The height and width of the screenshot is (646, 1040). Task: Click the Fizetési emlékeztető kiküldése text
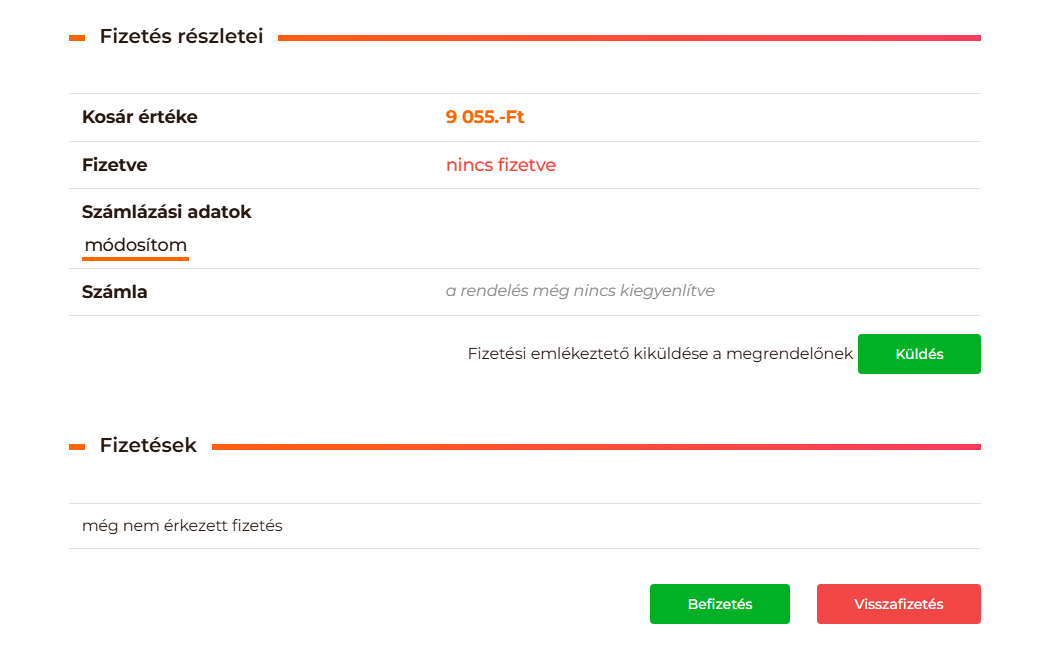click(660, 354)
